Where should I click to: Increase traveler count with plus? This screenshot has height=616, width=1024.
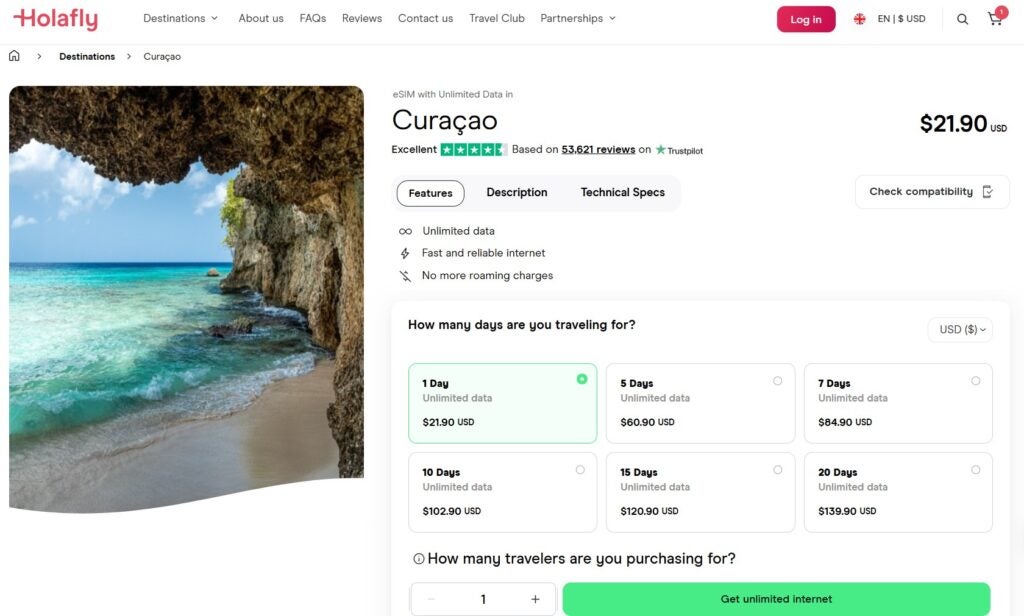coord(535,599)
